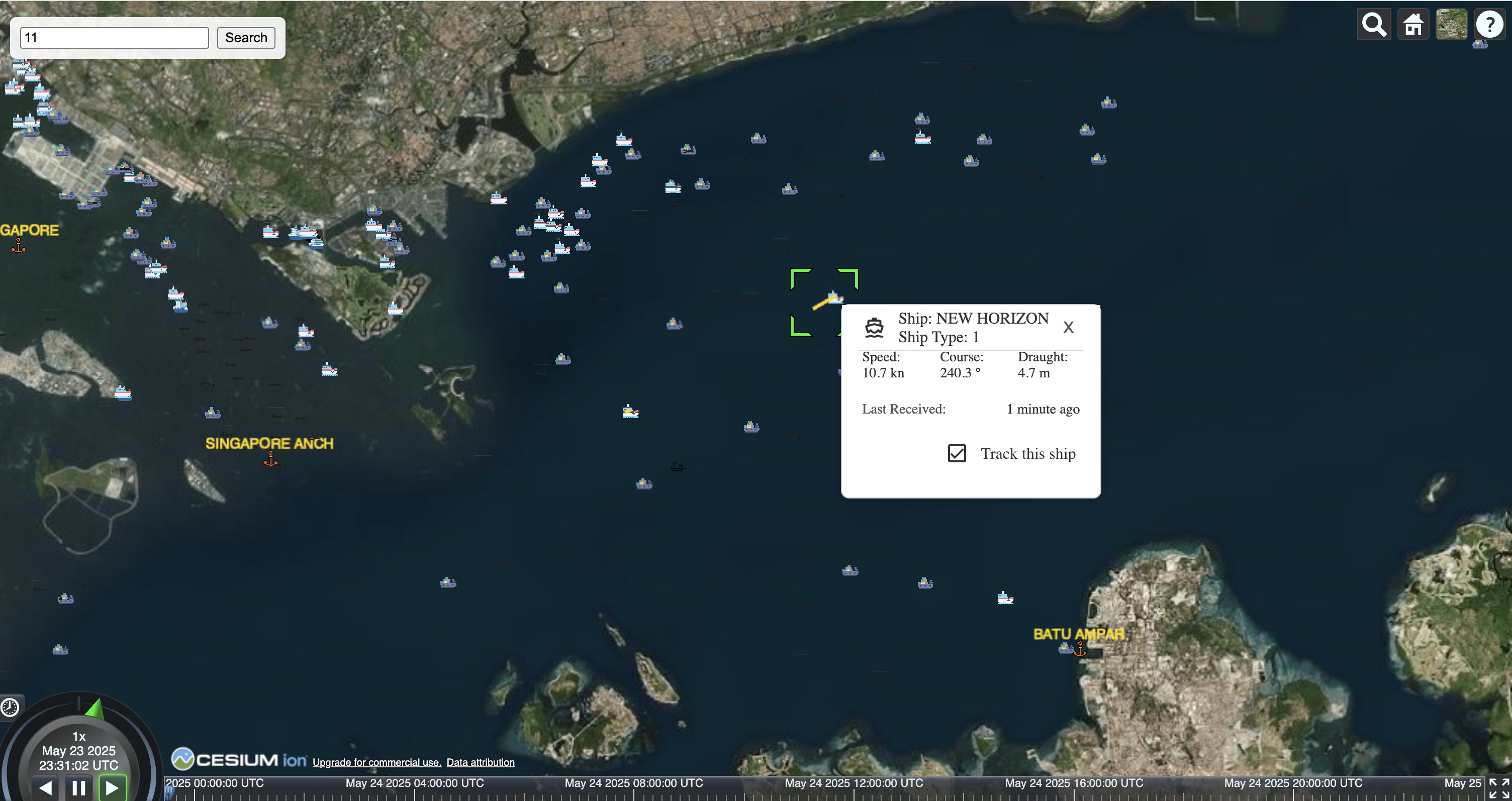Click the BATU AMPAR port label
Image resolution: width=1512 pixels, height=801 pixels.
click(x=1079, y=634)
